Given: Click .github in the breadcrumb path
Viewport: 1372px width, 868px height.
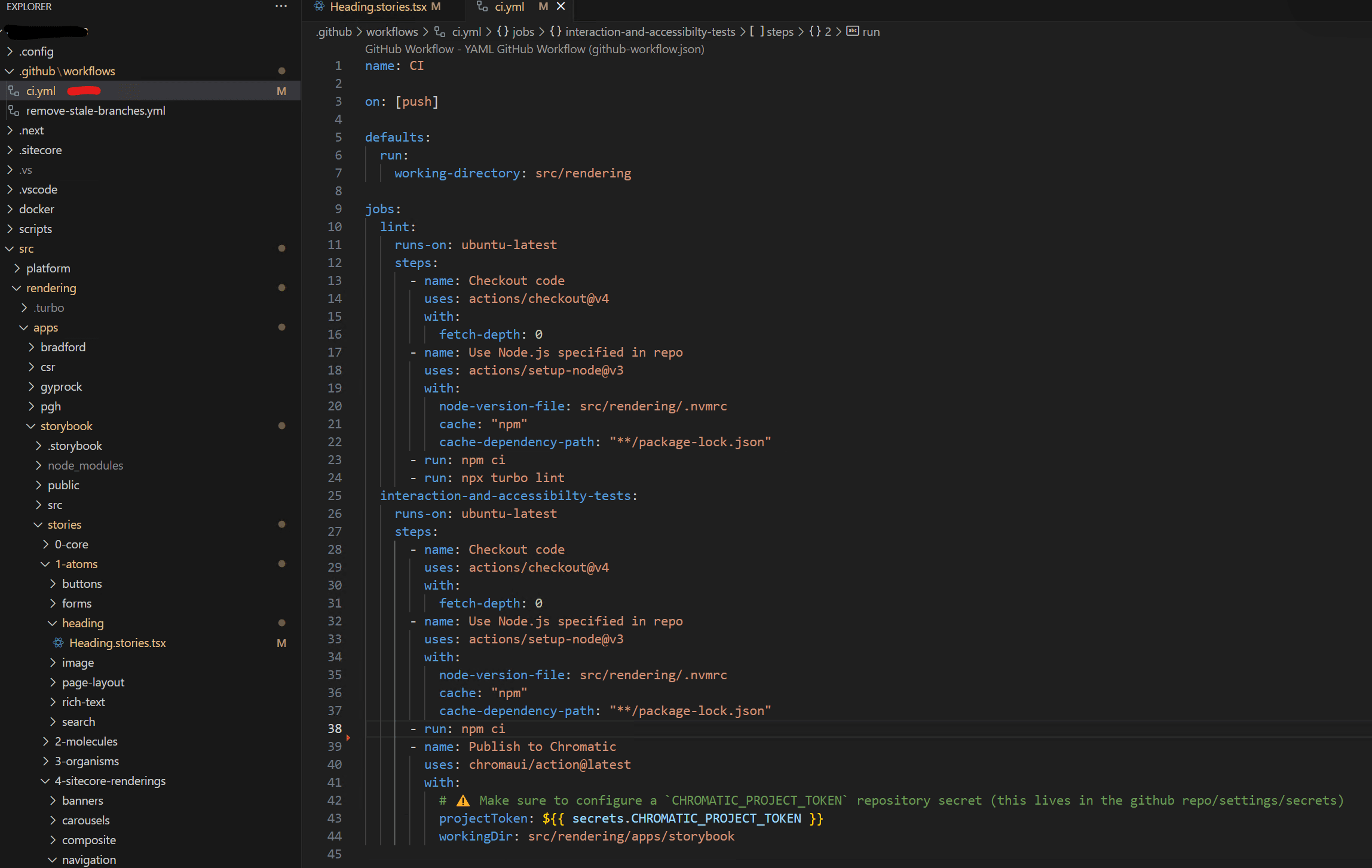Looking at the screenshot, I should [333, 31].
